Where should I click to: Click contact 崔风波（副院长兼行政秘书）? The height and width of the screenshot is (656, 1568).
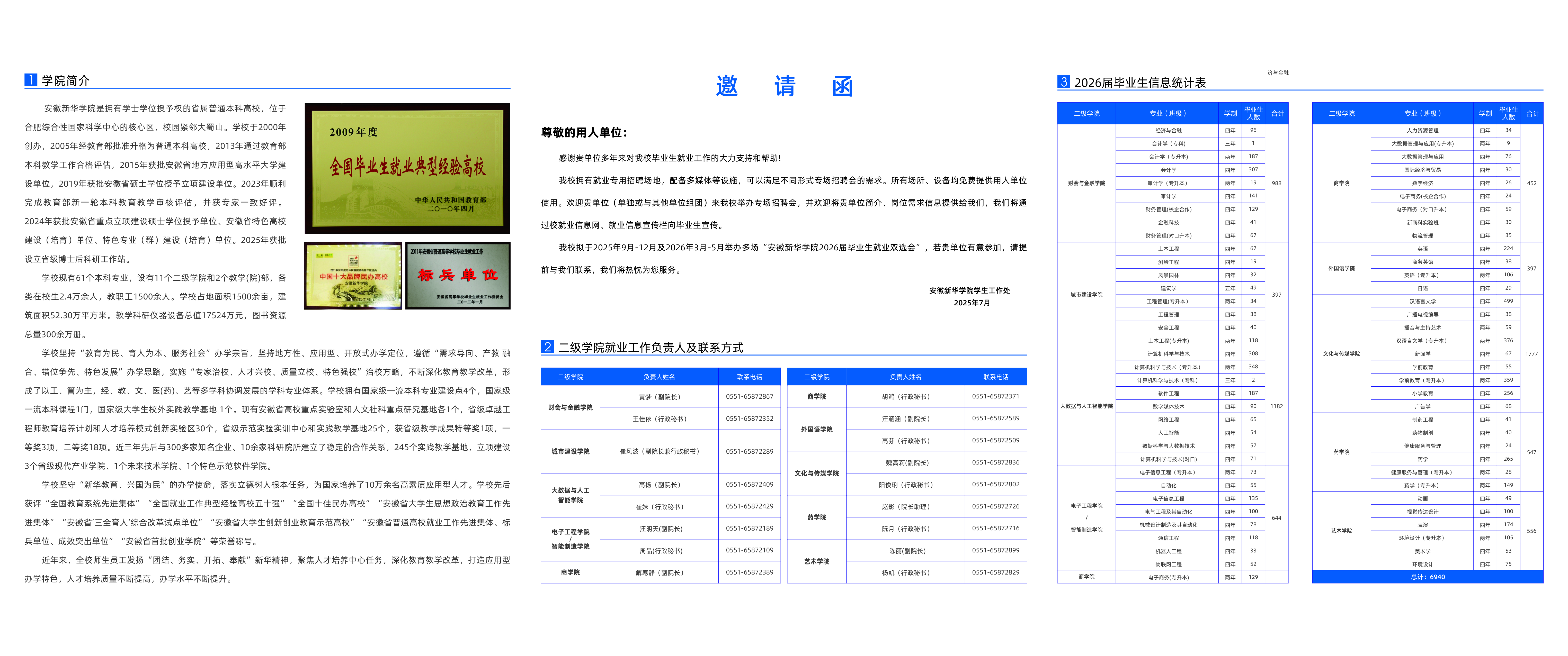point(659,452)
